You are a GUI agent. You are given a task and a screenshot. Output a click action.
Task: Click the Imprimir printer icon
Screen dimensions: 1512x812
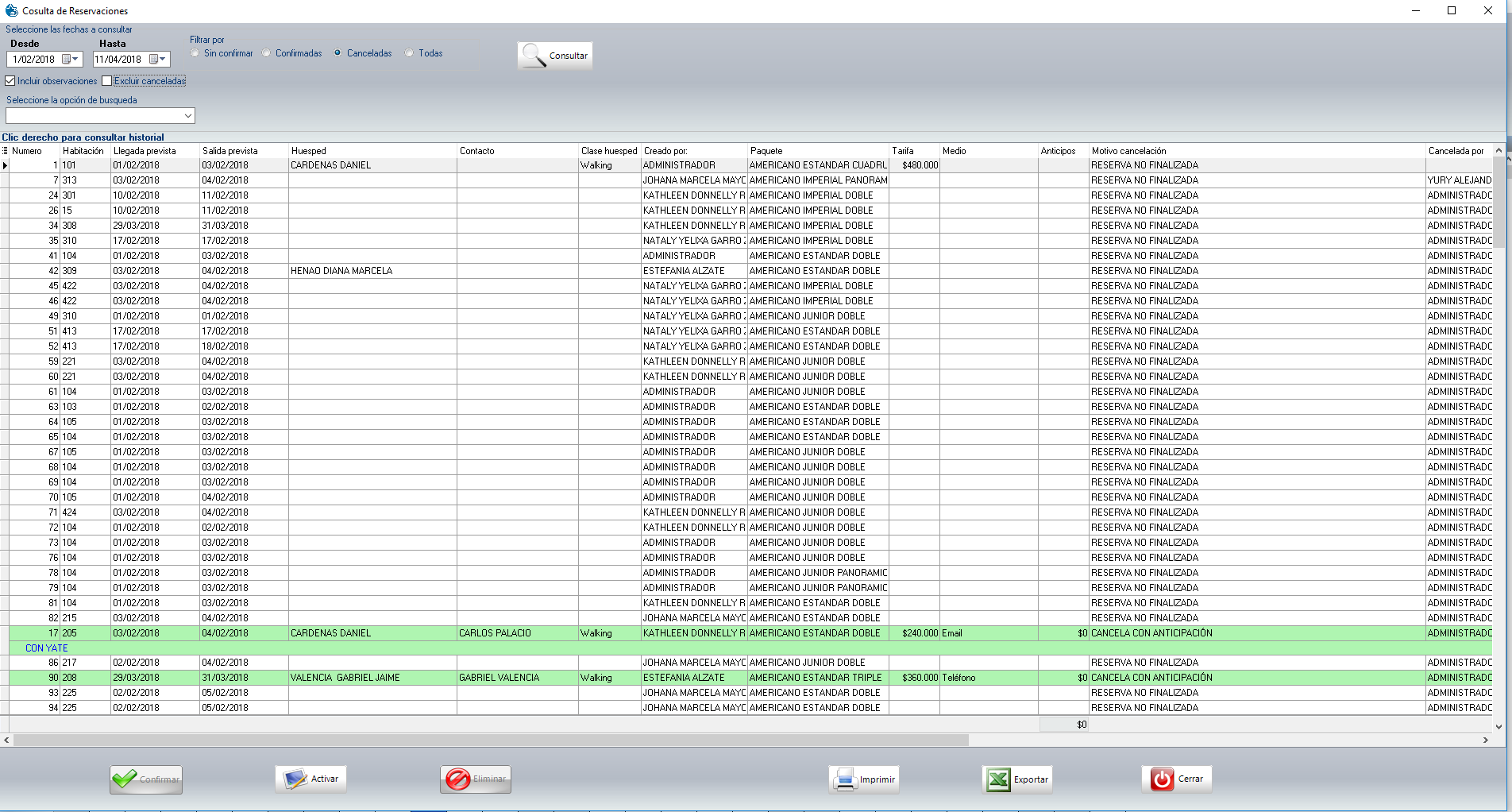(x=844, y=779)
